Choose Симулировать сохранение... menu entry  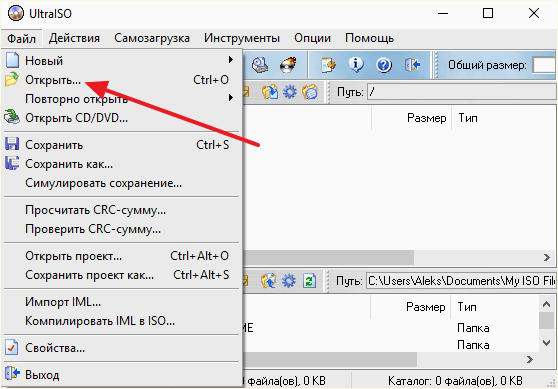(121, 183)
